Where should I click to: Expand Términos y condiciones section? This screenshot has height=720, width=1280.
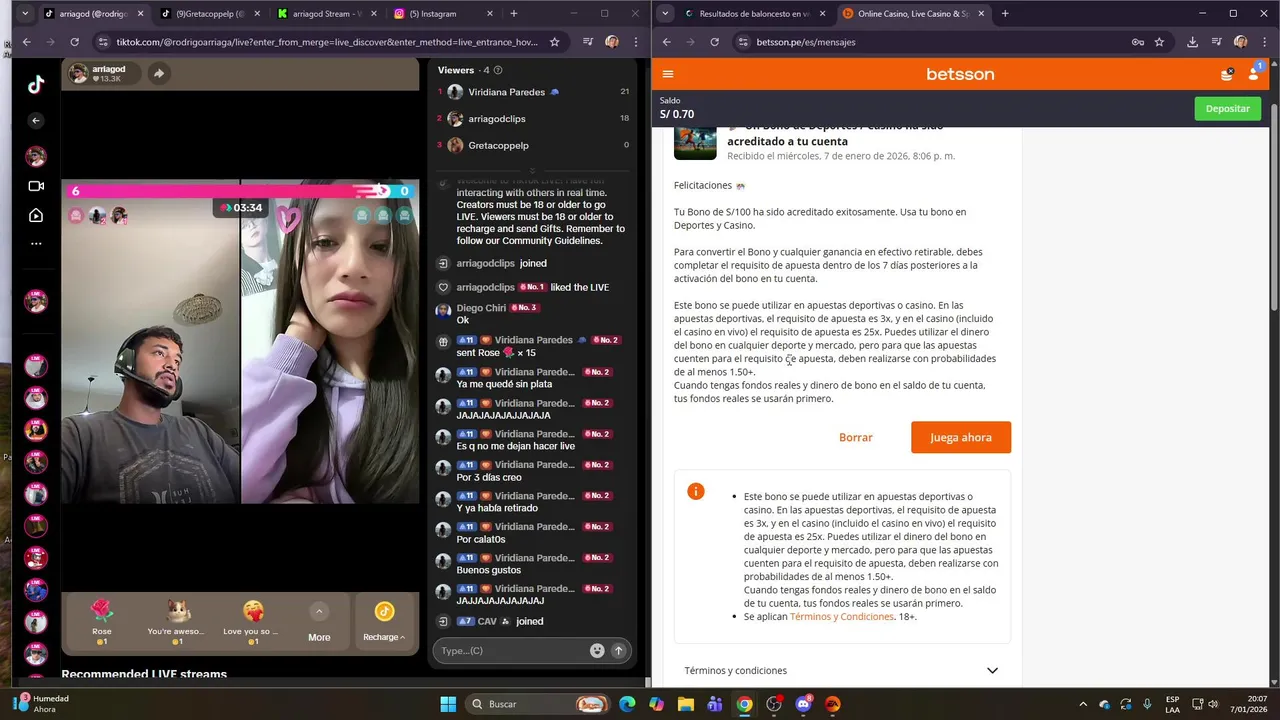[842, 670]
